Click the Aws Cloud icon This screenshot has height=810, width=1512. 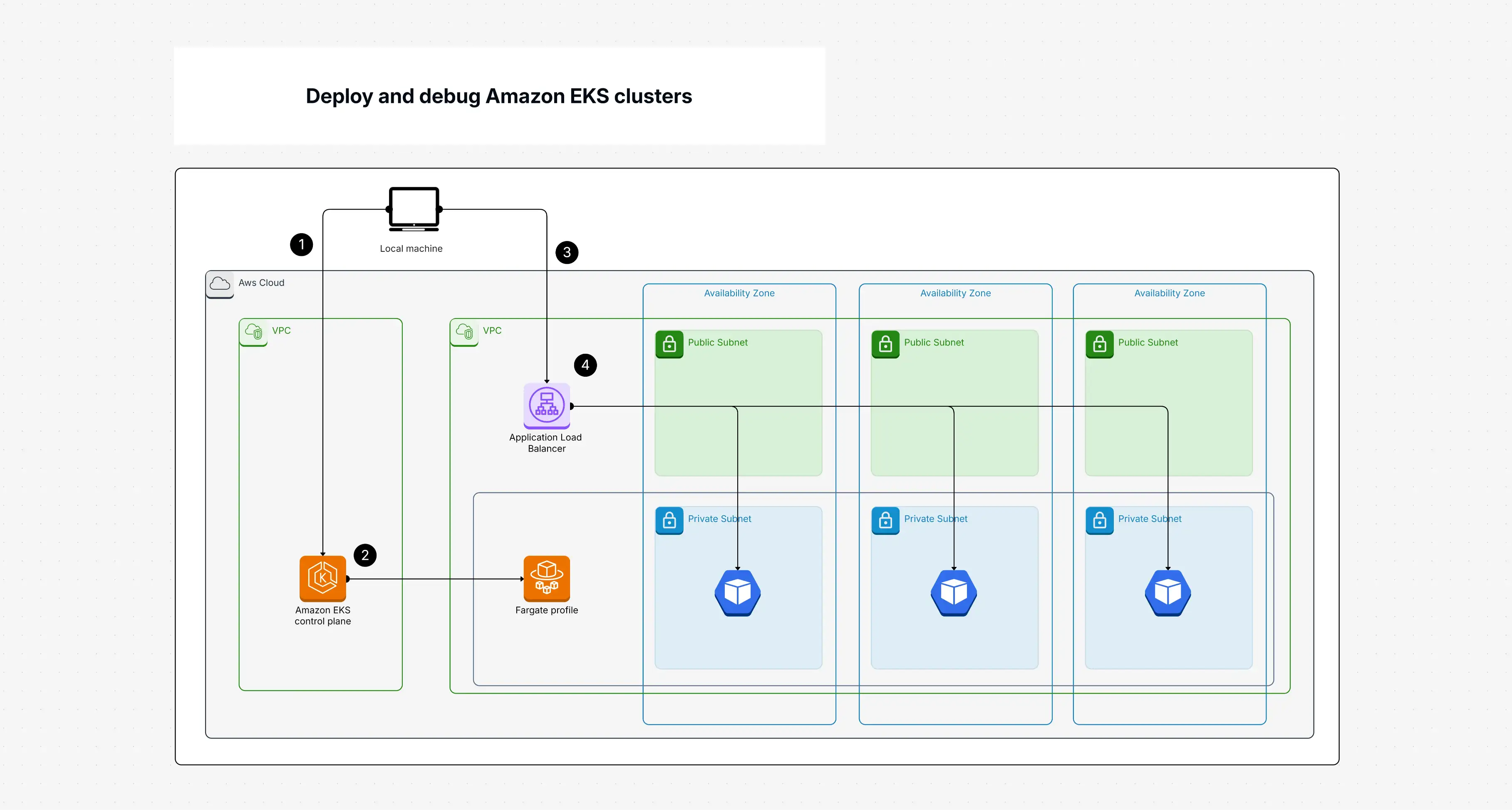pos(220,284)
